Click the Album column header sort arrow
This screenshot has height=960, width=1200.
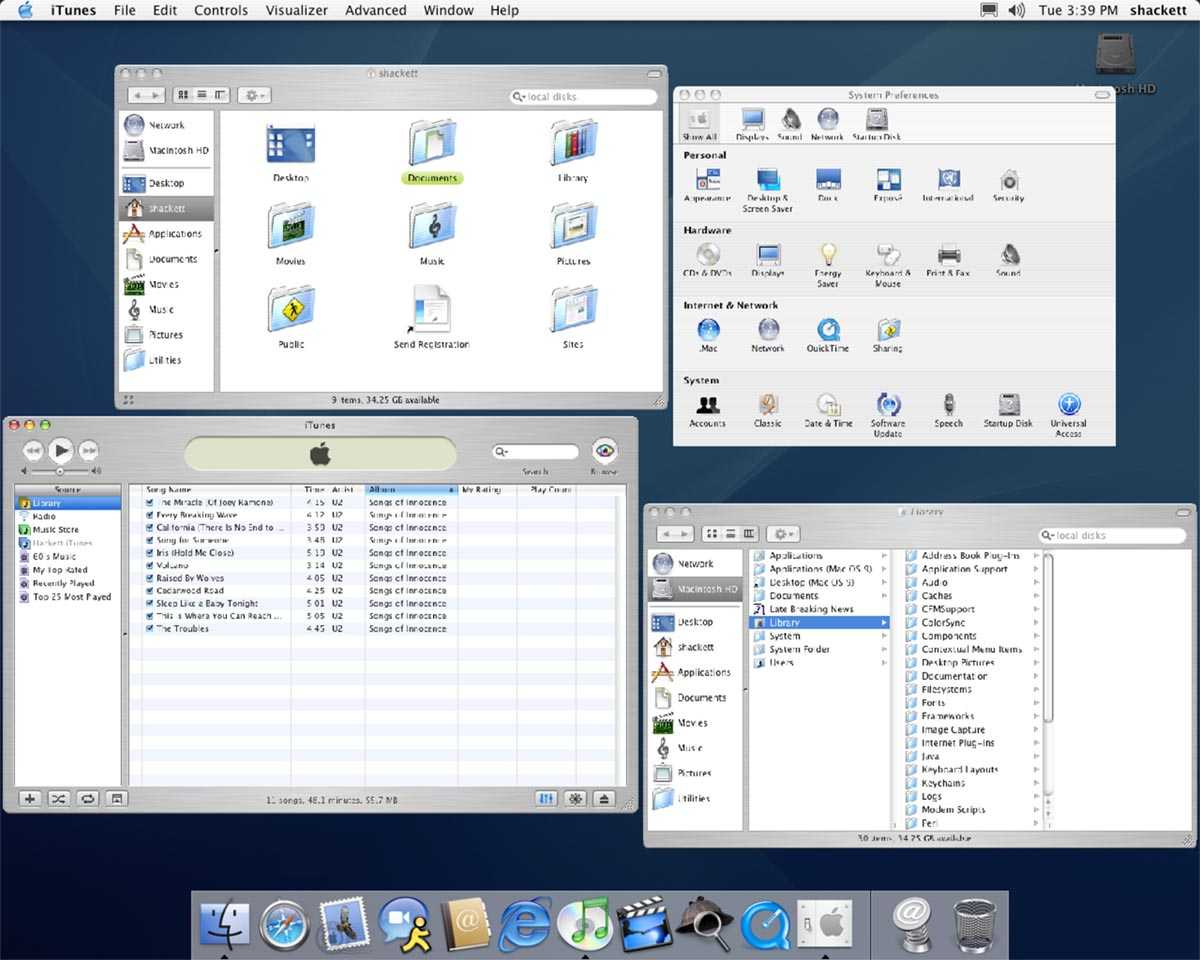pos(451,490)
